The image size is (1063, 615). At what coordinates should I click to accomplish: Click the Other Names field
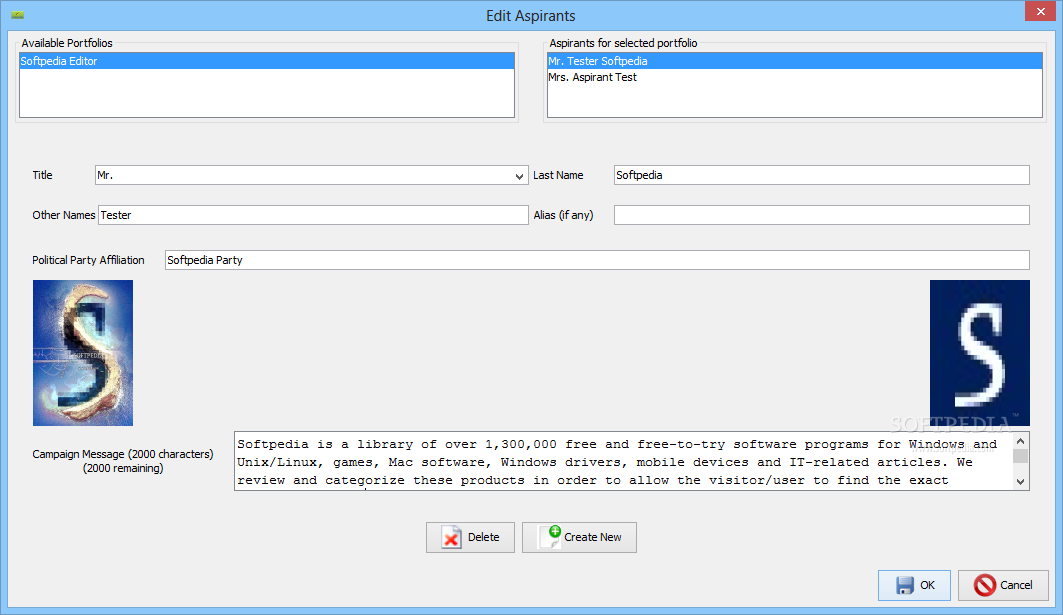[313, 215]
